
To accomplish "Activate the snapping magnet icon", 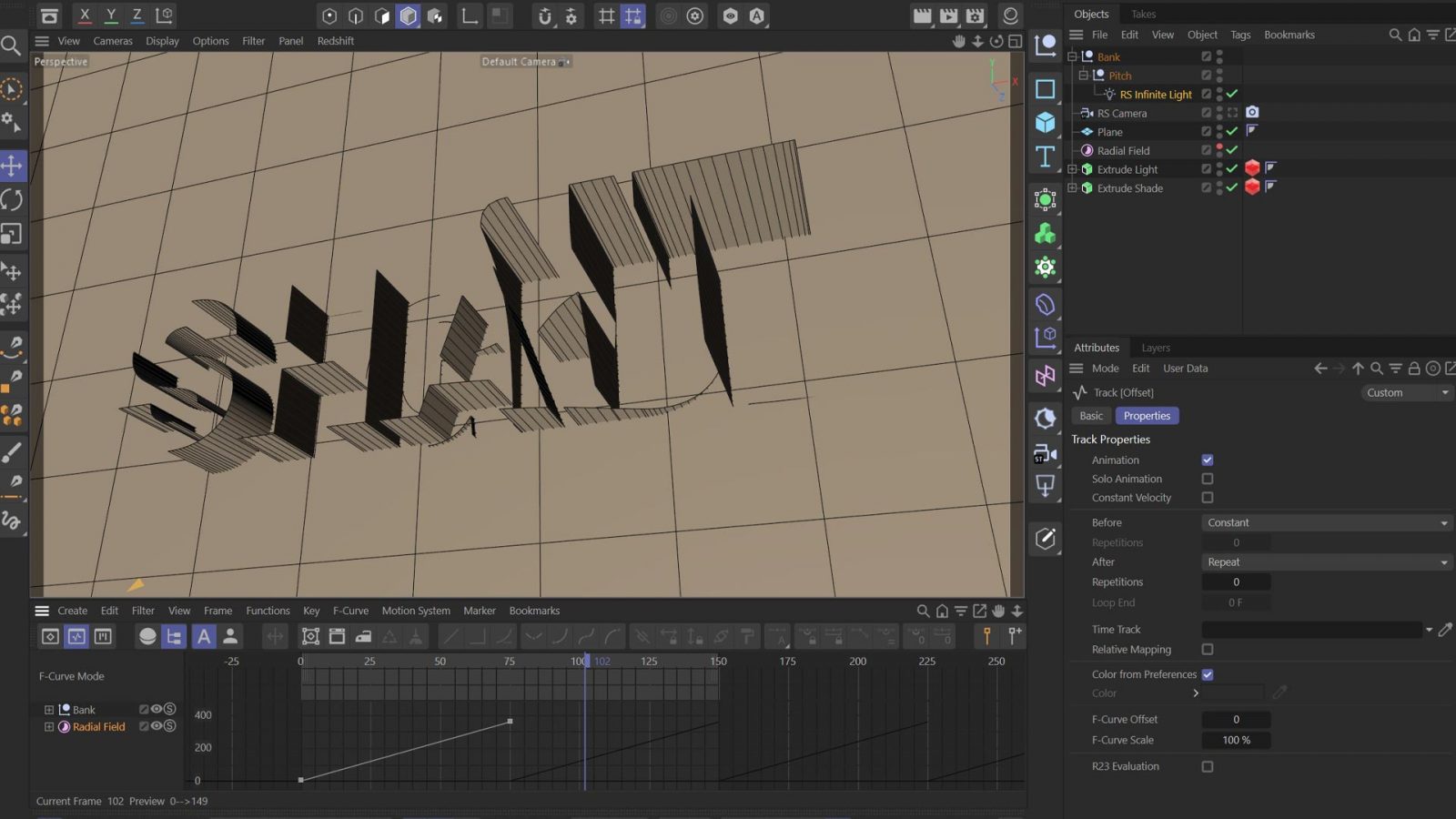I will (543, 15).
